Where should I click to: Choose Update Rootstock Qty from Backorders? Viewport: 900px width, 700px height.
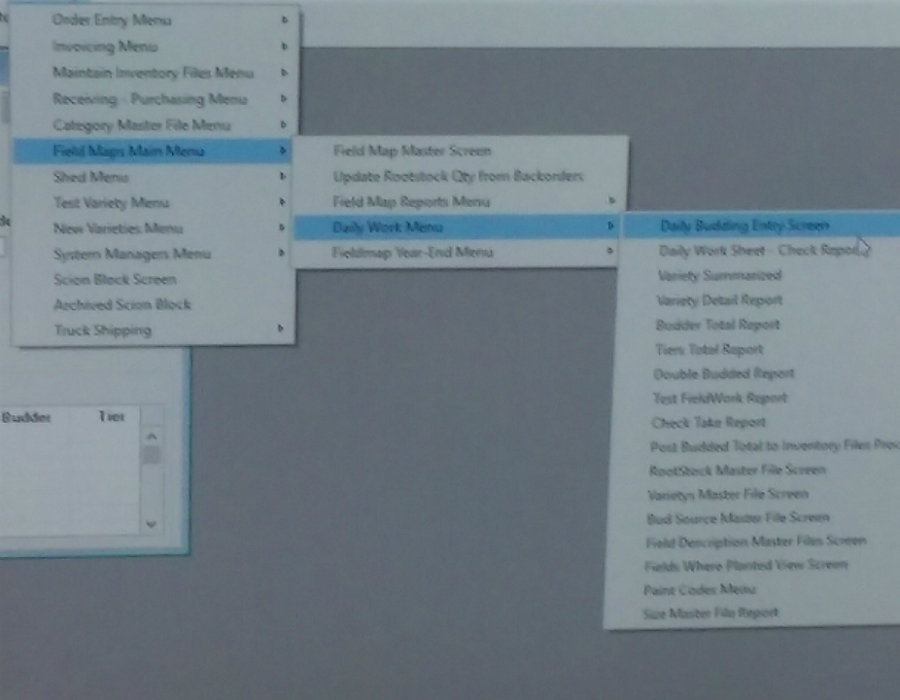point(457,176)
